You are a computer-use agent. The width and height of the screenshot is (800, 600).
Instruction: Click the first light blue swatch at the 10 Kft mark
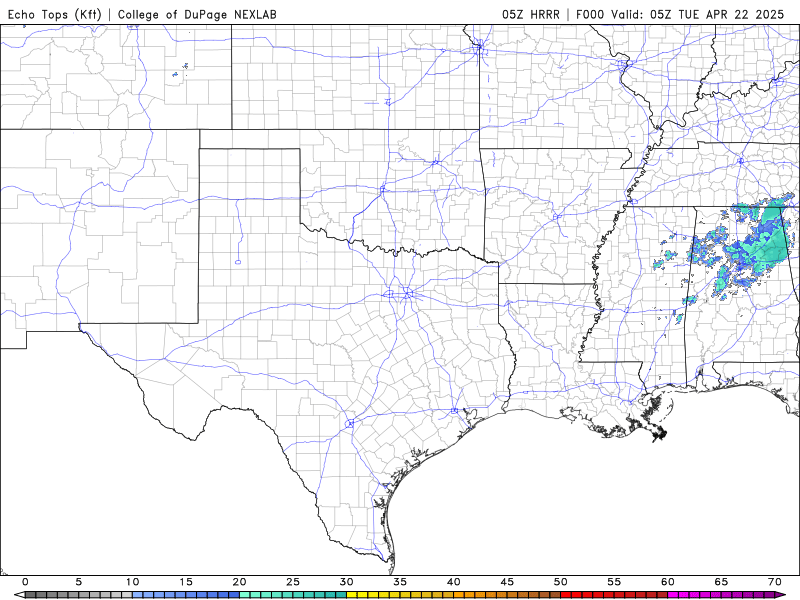tap(138, 595)
